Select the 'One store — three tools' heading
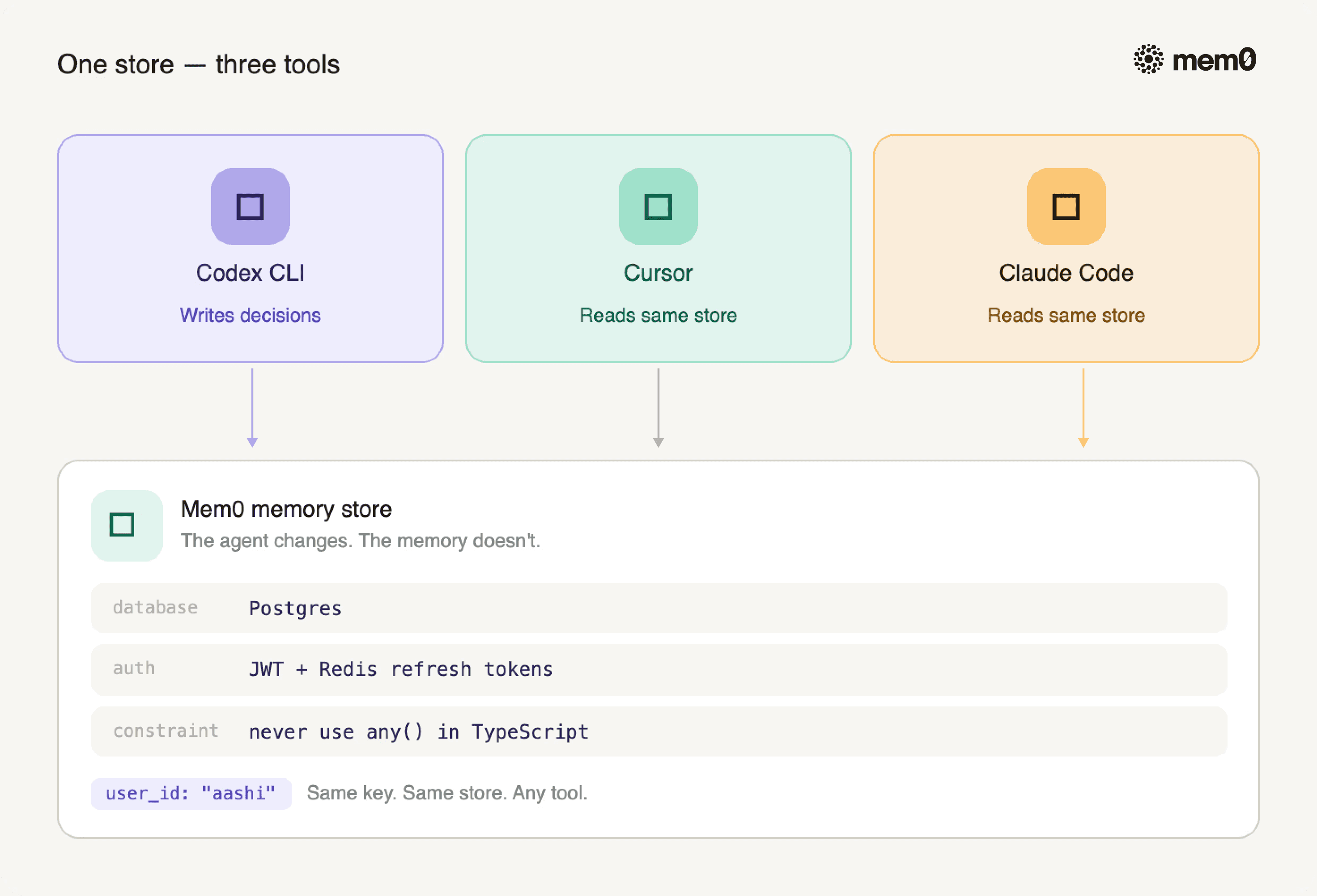1317x896 pixels. 199,64
